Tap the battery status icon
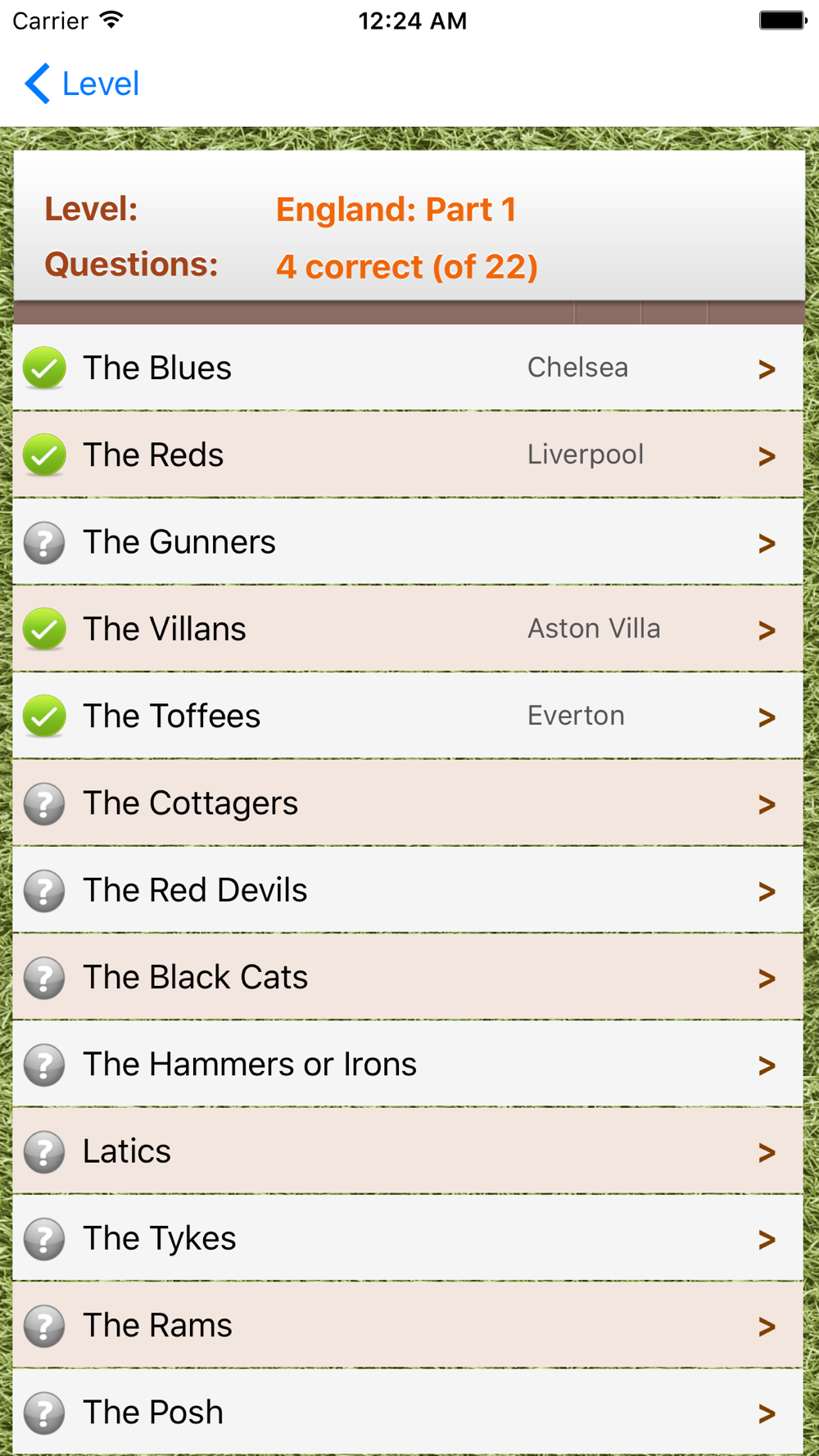 pyautogui.click(x=782, y=20)
